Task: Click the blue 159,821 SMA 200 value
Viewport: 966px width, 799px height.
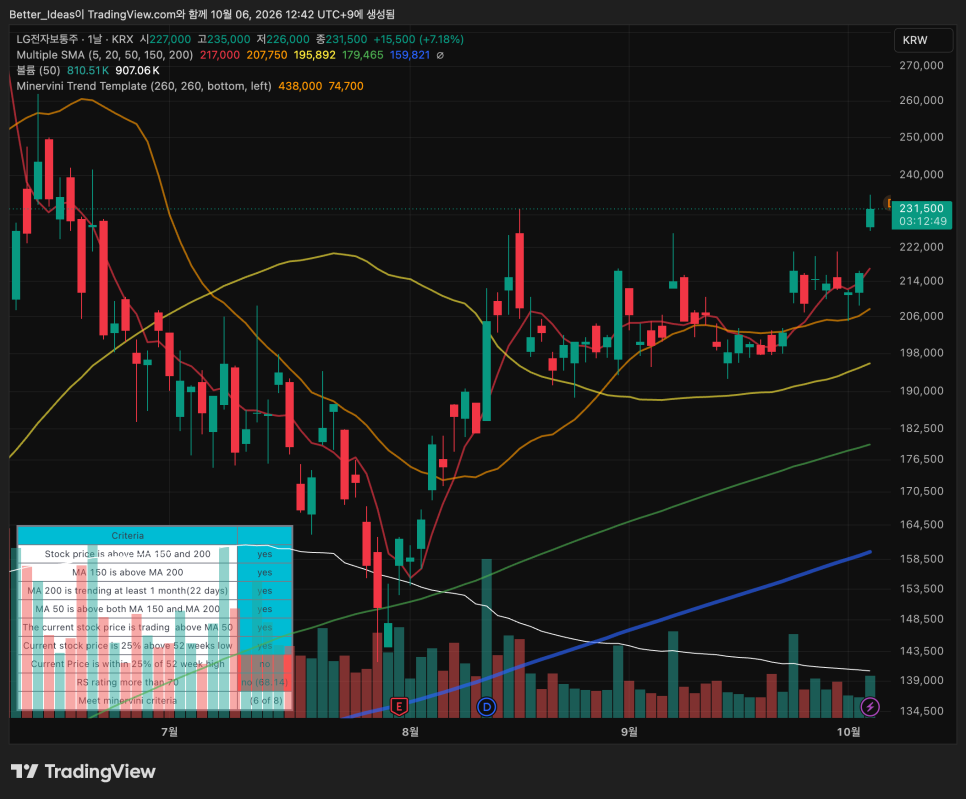Action: tap(410, 55)
